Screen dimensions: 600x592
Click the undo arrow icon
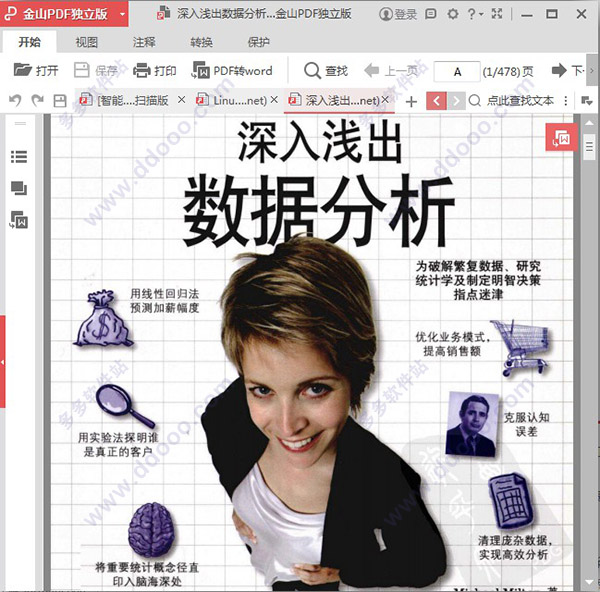click(15, 101)
